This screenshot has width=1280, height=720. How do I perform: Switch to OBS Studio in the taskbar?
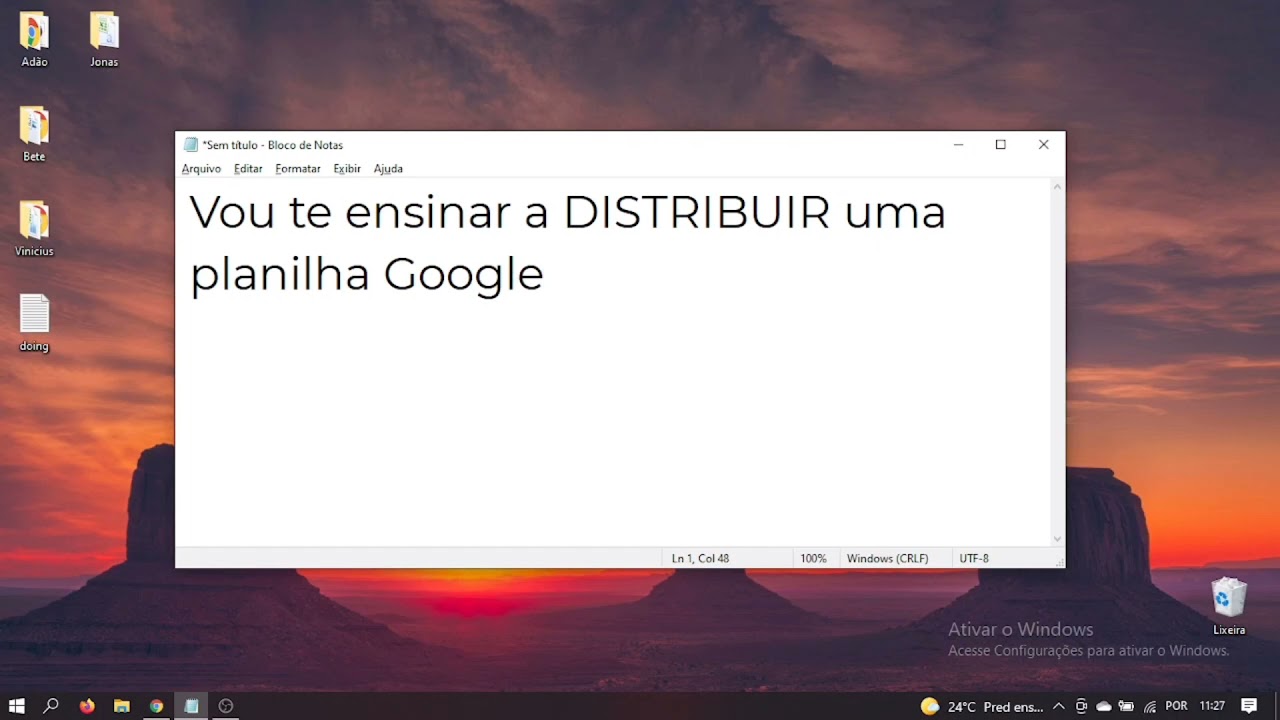click(226, 706)
